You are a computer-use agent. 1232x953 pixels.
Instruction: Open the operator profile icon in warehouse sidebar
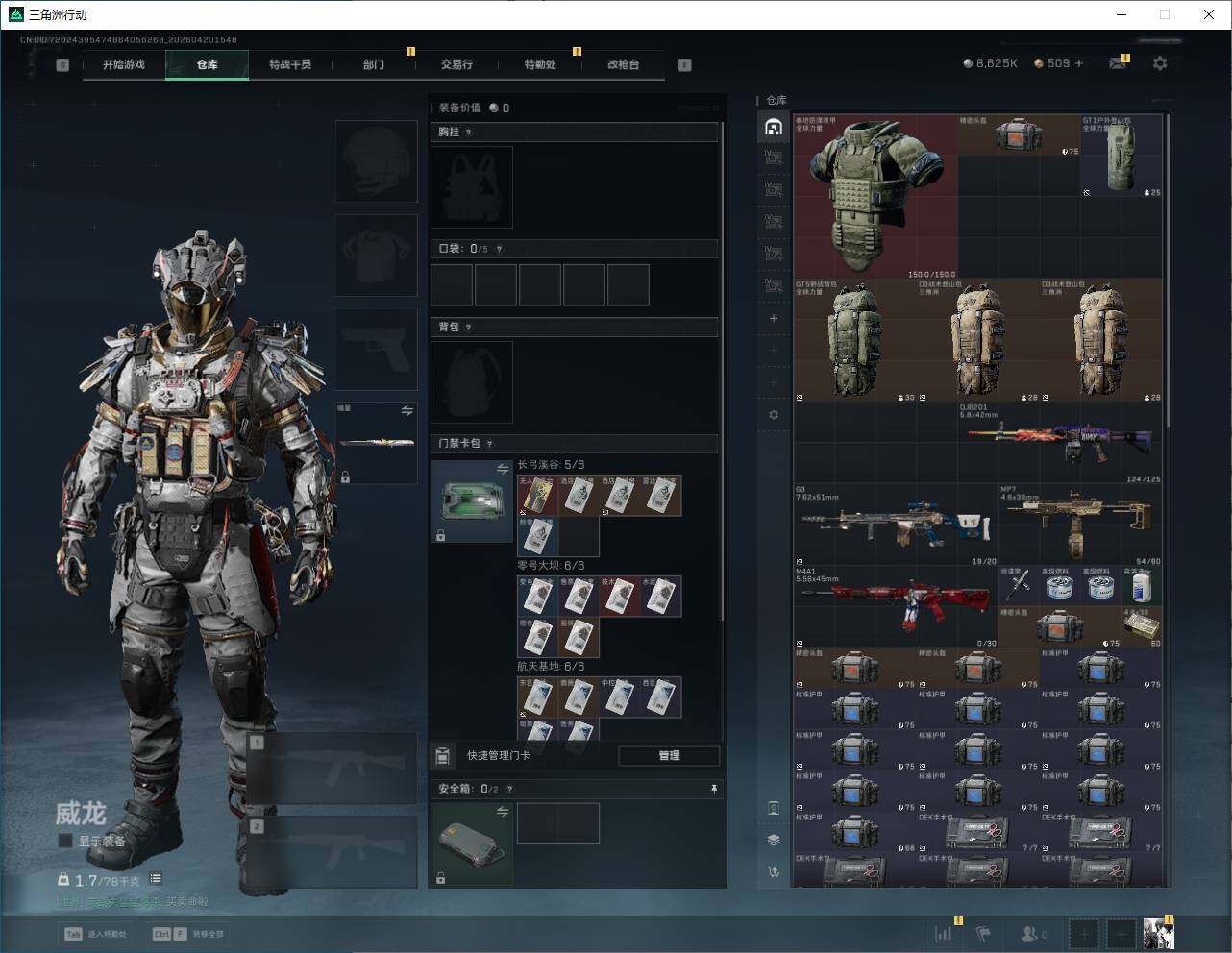coord(774,807)
